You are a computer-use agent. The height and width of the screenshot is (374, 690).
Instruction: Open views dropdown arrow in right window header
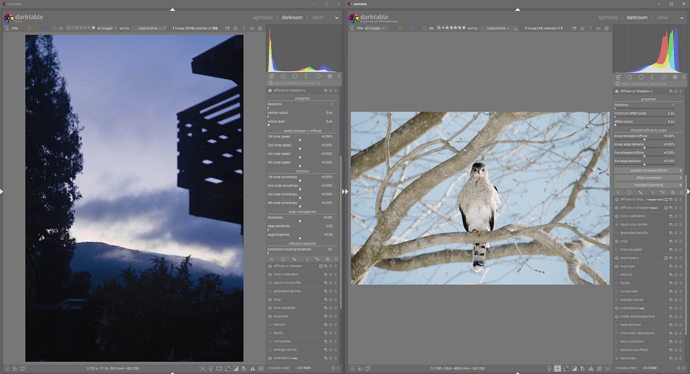(x=682, y=18)
